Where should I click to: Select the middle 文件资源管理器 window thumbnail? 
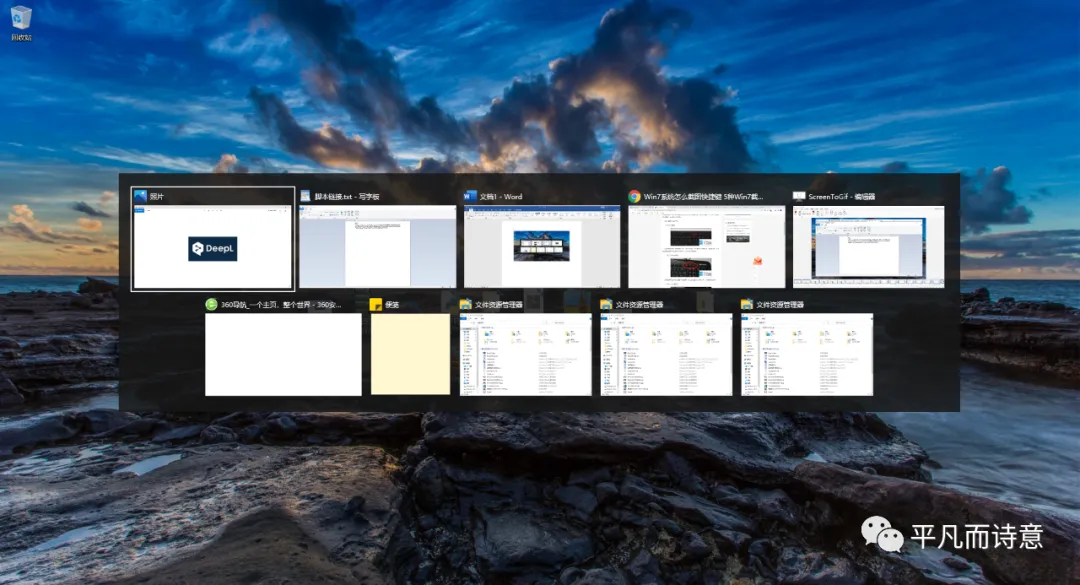[x=666, y=354]
